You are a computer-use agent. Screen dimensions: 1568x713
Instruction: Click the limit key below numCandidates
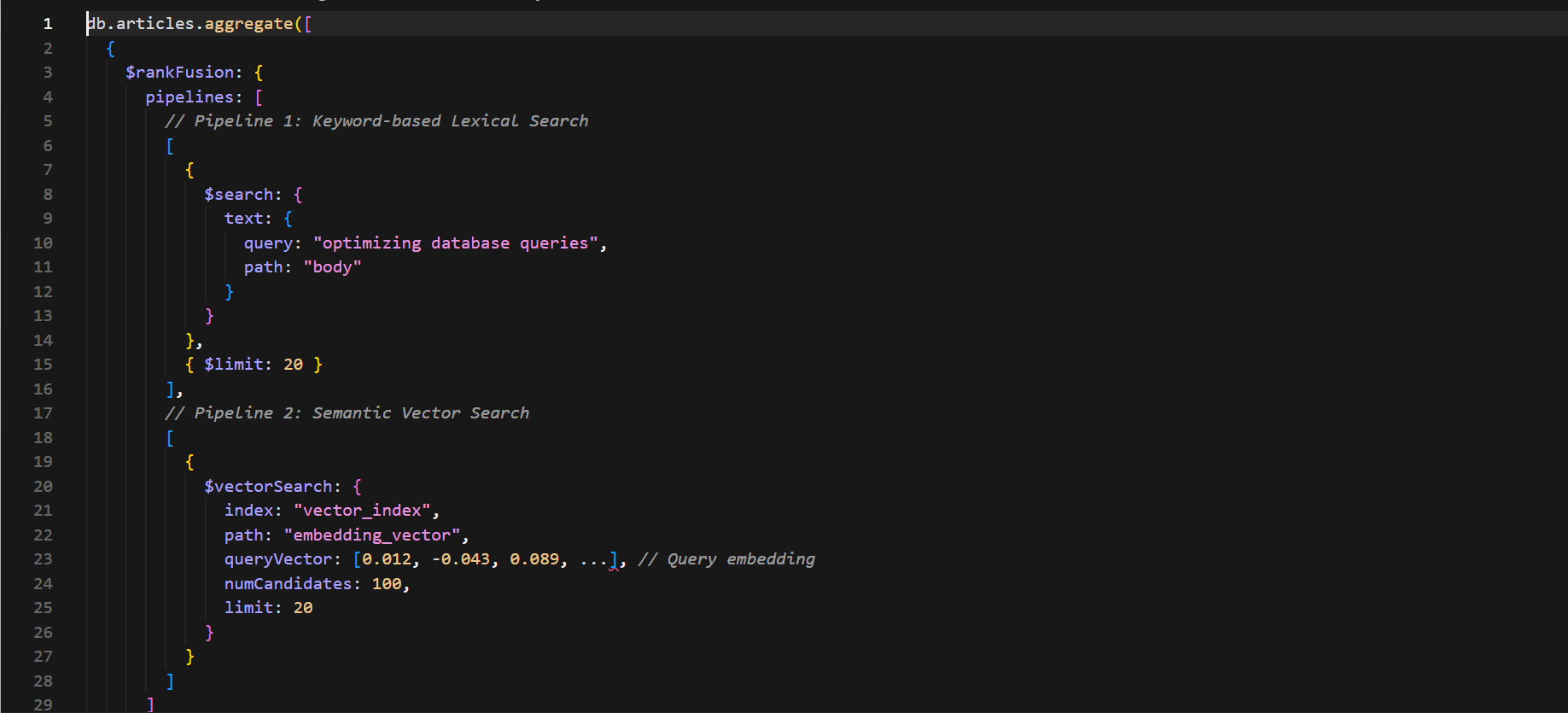[x=248, y=608]
